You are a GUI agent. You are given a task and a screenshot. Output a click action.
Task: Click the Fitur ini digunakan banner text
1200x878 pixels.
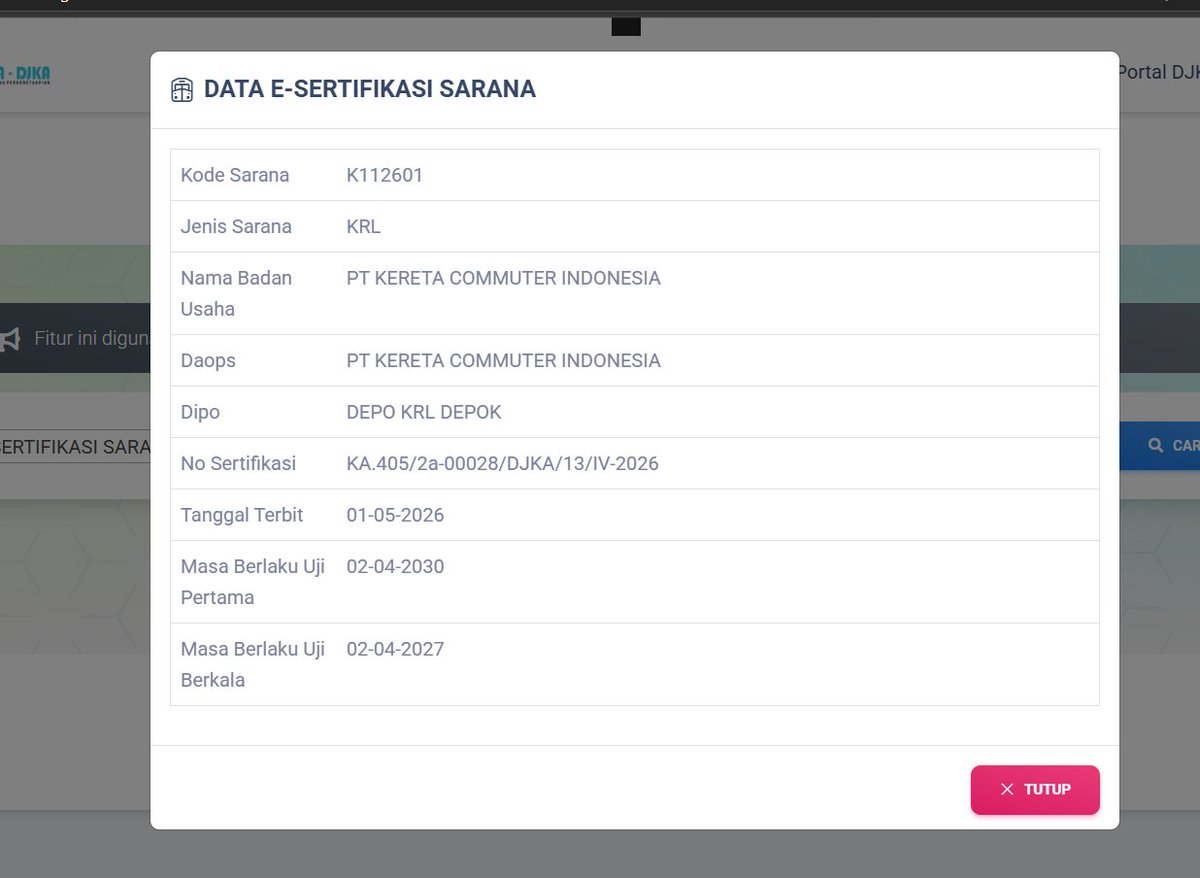tap(92, 339)
